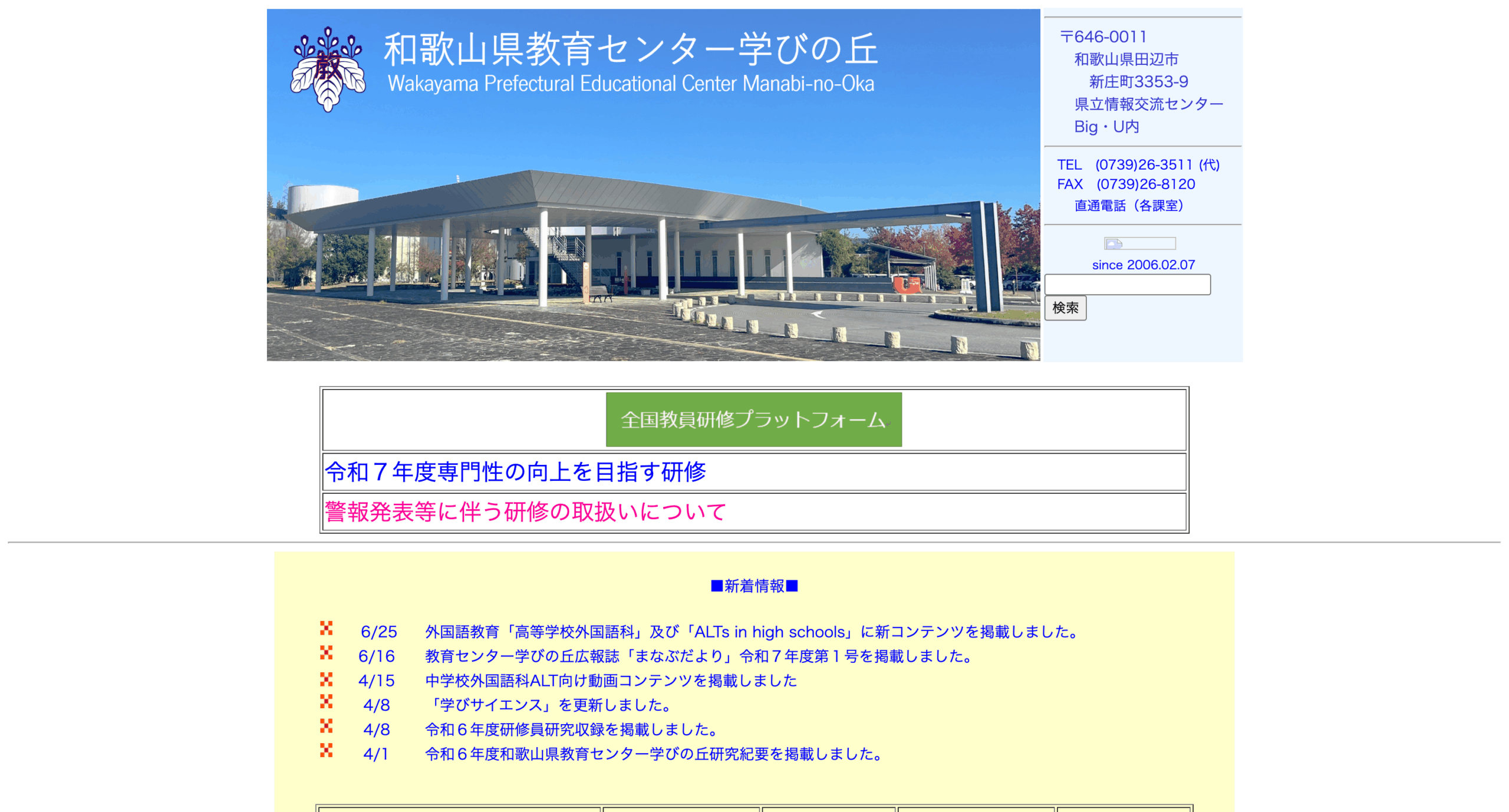
Task: Click the red bullet icon beside 6/25
Action: pyautogui.click(x=326, y=628)
